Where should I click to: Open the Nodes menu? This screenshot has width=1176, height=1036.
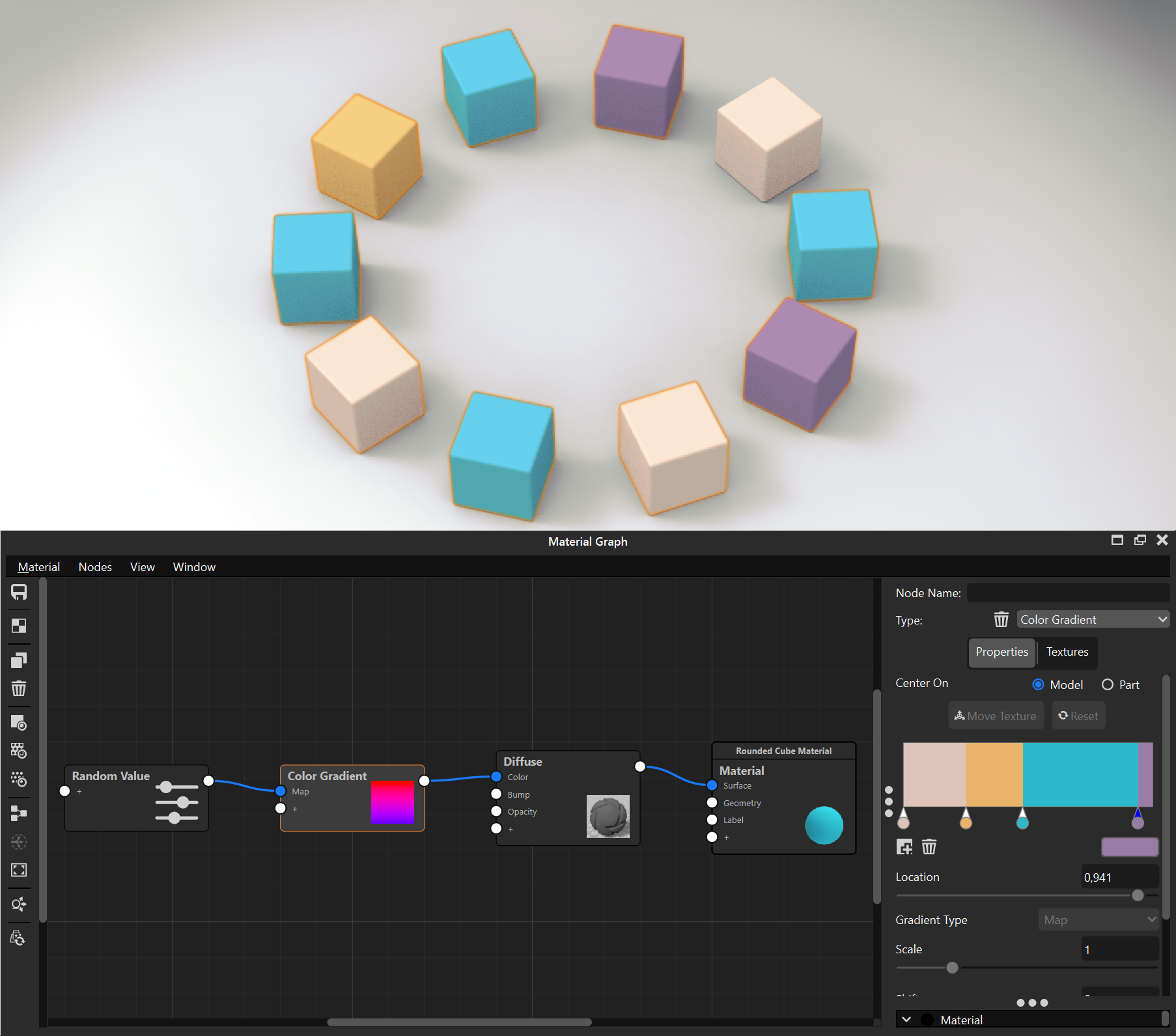click(x=95, y=567)
